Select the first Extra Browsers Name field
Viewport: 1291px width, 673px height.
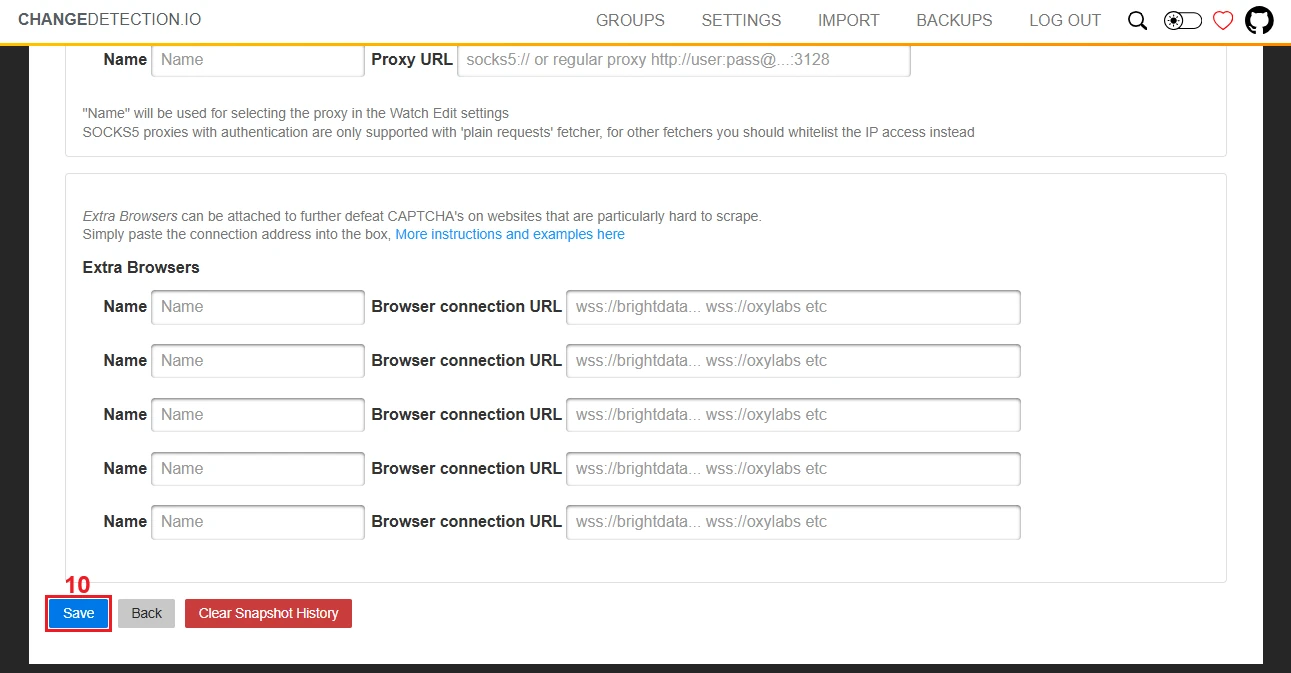point(258,307)
